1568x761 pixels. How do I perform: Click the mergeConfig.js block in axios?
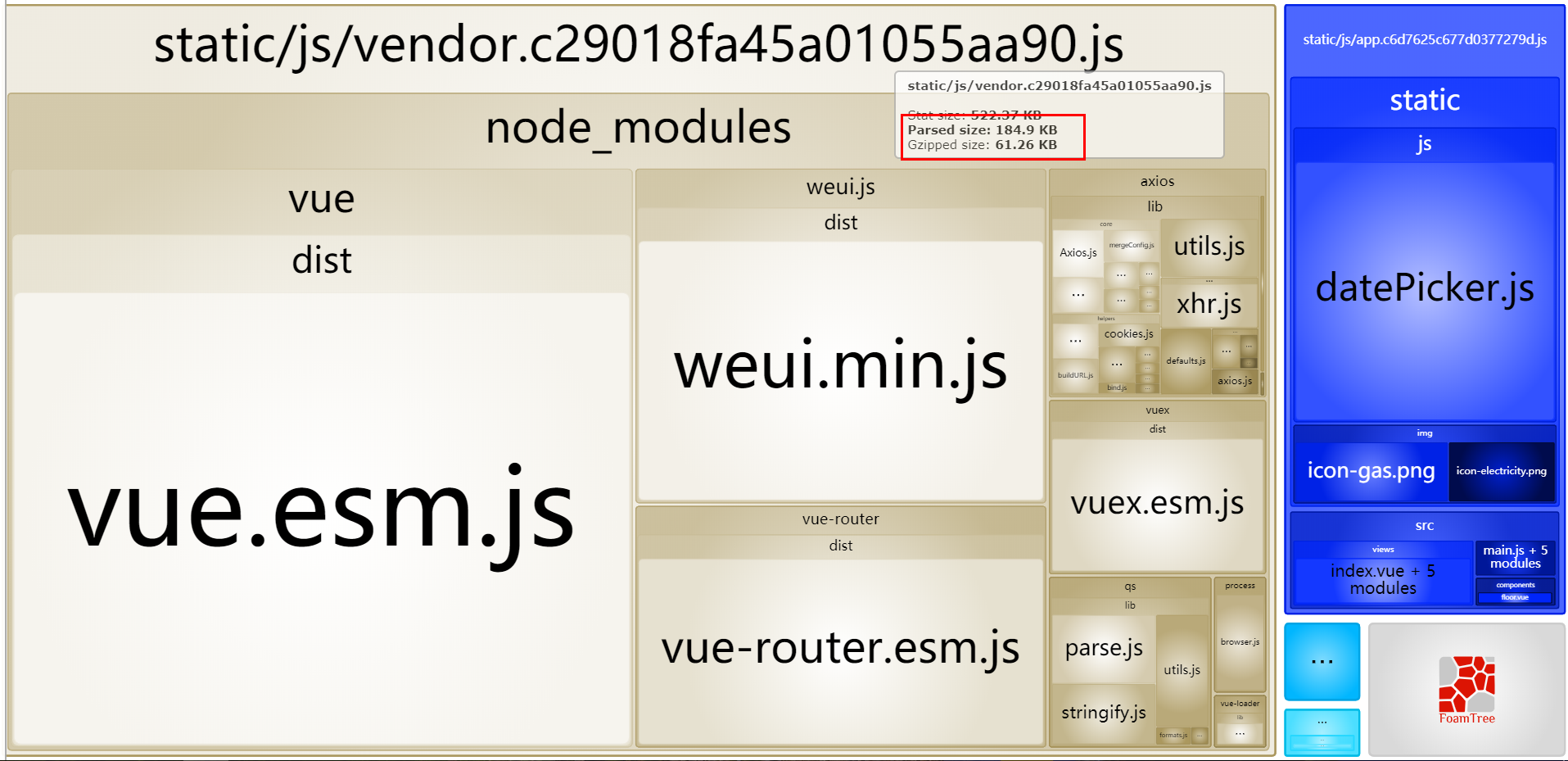tap(1132, 246)
